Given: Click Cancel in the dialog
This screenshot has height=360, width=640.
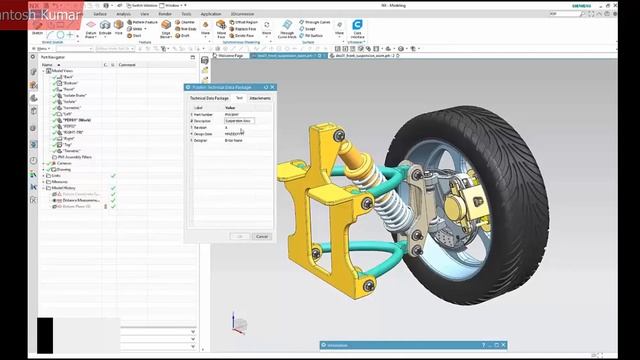Looking at the screenshot, I should coord(262,236).
